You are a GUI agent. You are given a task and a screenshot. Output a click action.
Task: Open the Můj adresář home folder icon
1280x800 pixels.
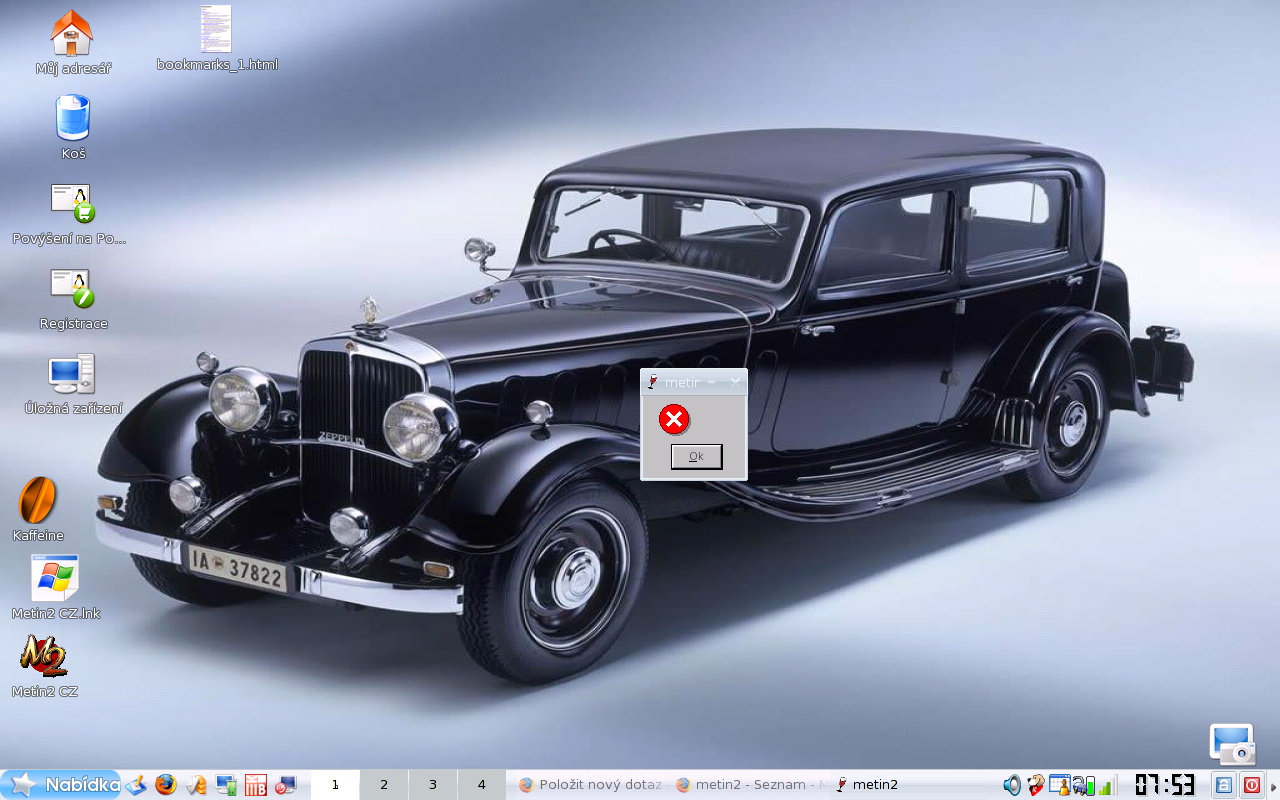[72, 34]
